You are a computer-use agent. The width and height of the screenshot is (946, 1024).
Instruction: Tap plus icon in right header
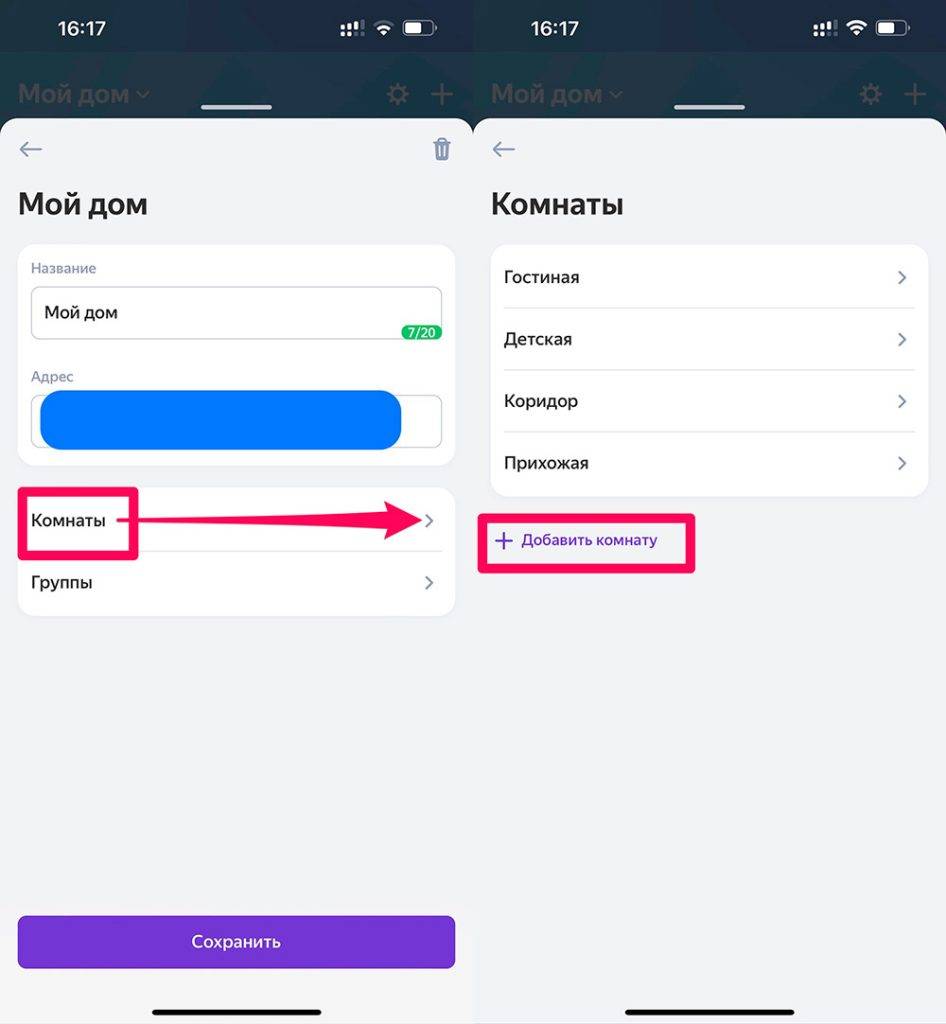tap(914, 95)
